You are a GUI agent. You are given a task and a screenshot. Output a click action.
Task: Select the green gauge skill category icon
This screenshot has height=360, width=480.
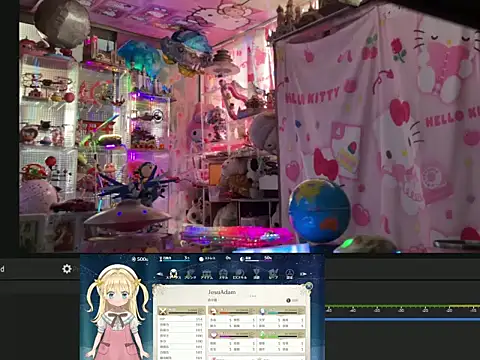pyautogui.click(x=263, y=334)
